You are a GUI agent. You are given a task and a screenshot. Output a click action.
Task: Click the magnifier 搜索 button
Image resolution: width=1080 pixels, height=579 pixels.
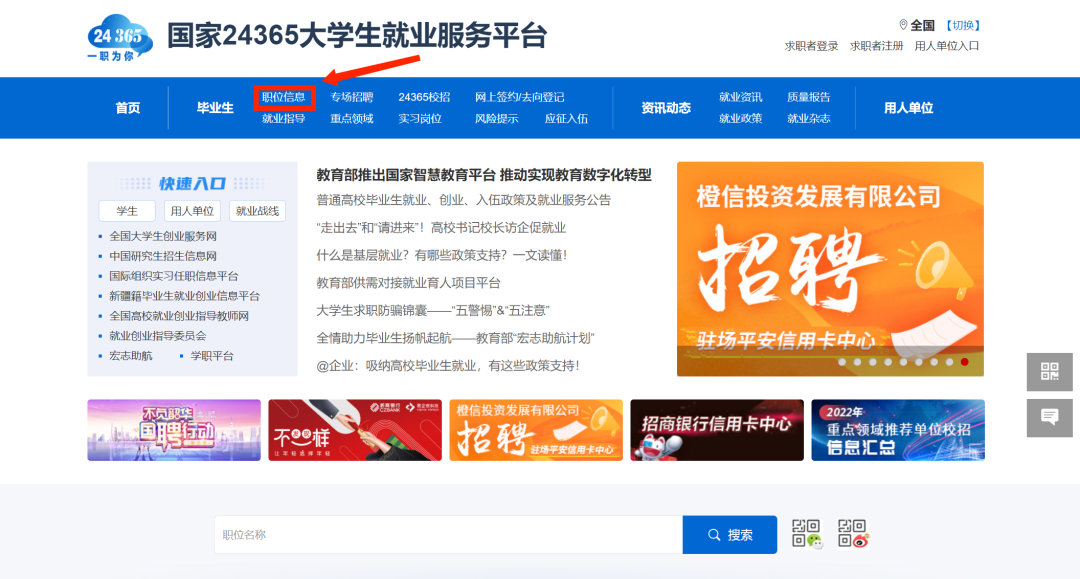click(729, 535)
